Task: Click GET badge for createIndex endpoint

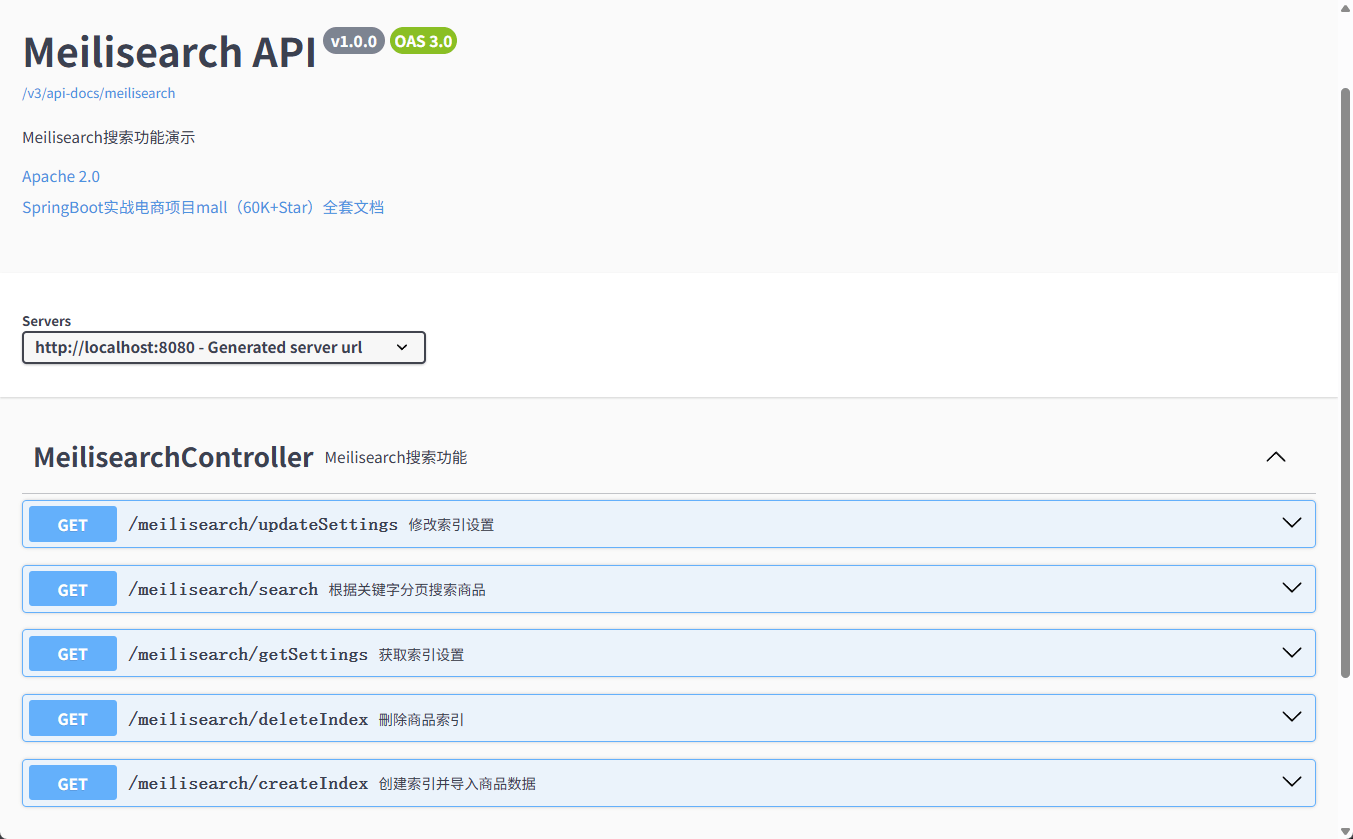Action: (73, 784)
